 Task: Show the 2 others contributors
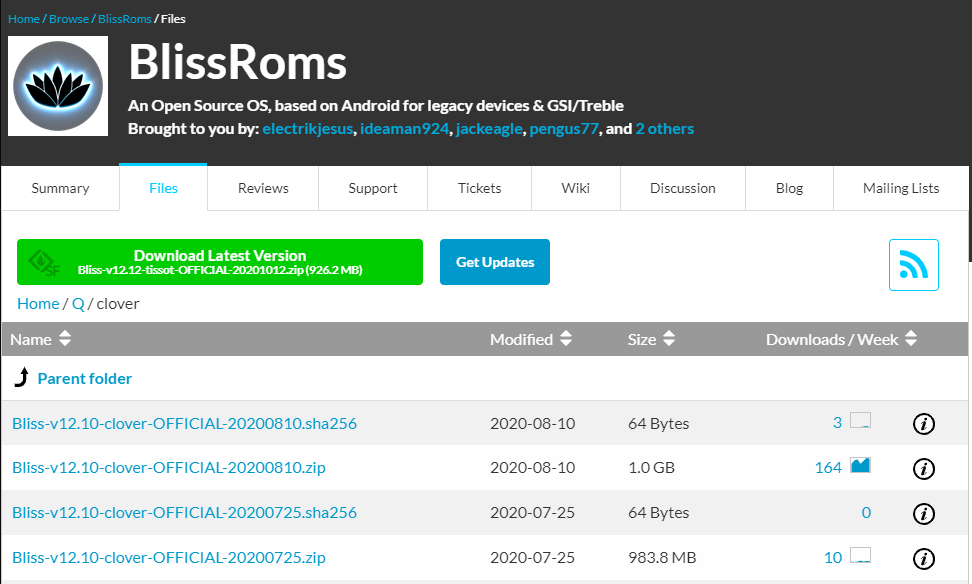pos(665,128)
